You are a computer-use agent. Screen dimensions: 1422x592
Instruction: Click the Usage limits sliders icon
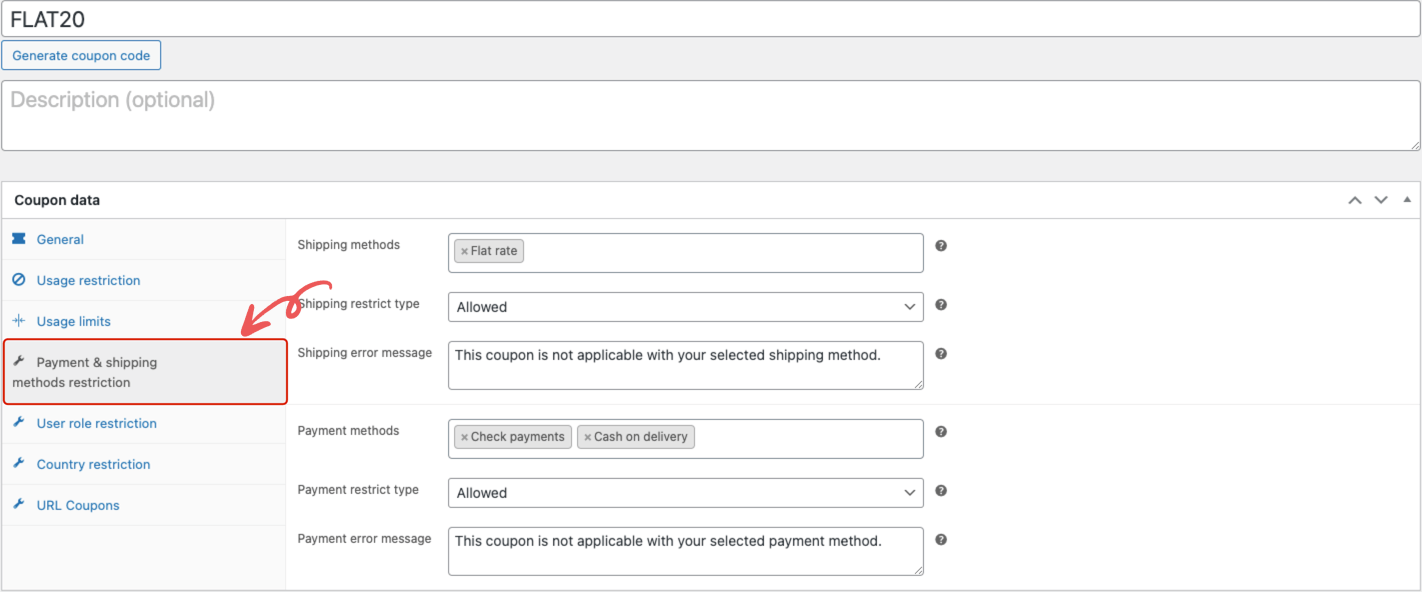pyautogui.click(x=18, y=320)
